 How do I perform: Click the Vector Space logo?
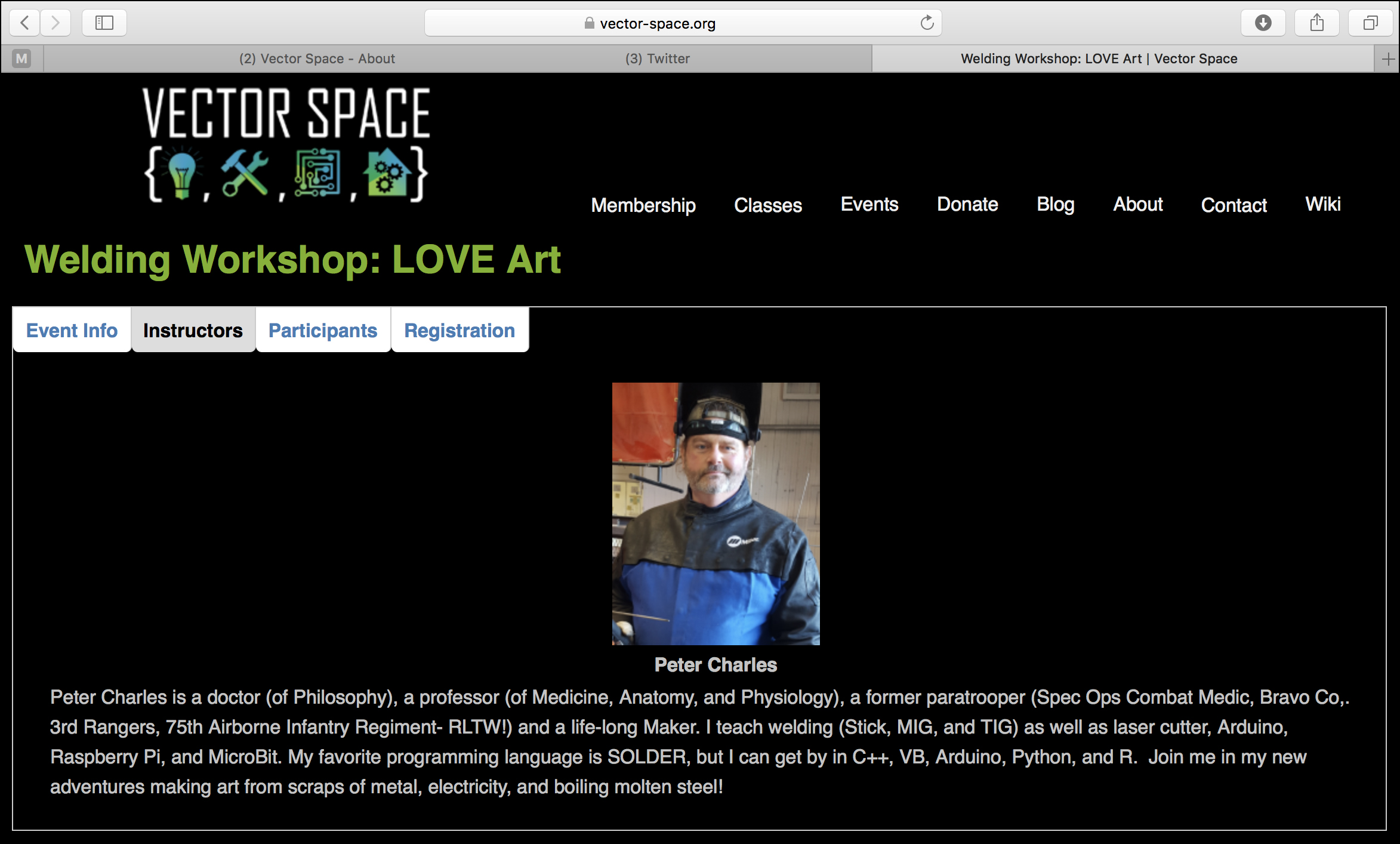tap(286, 145)
